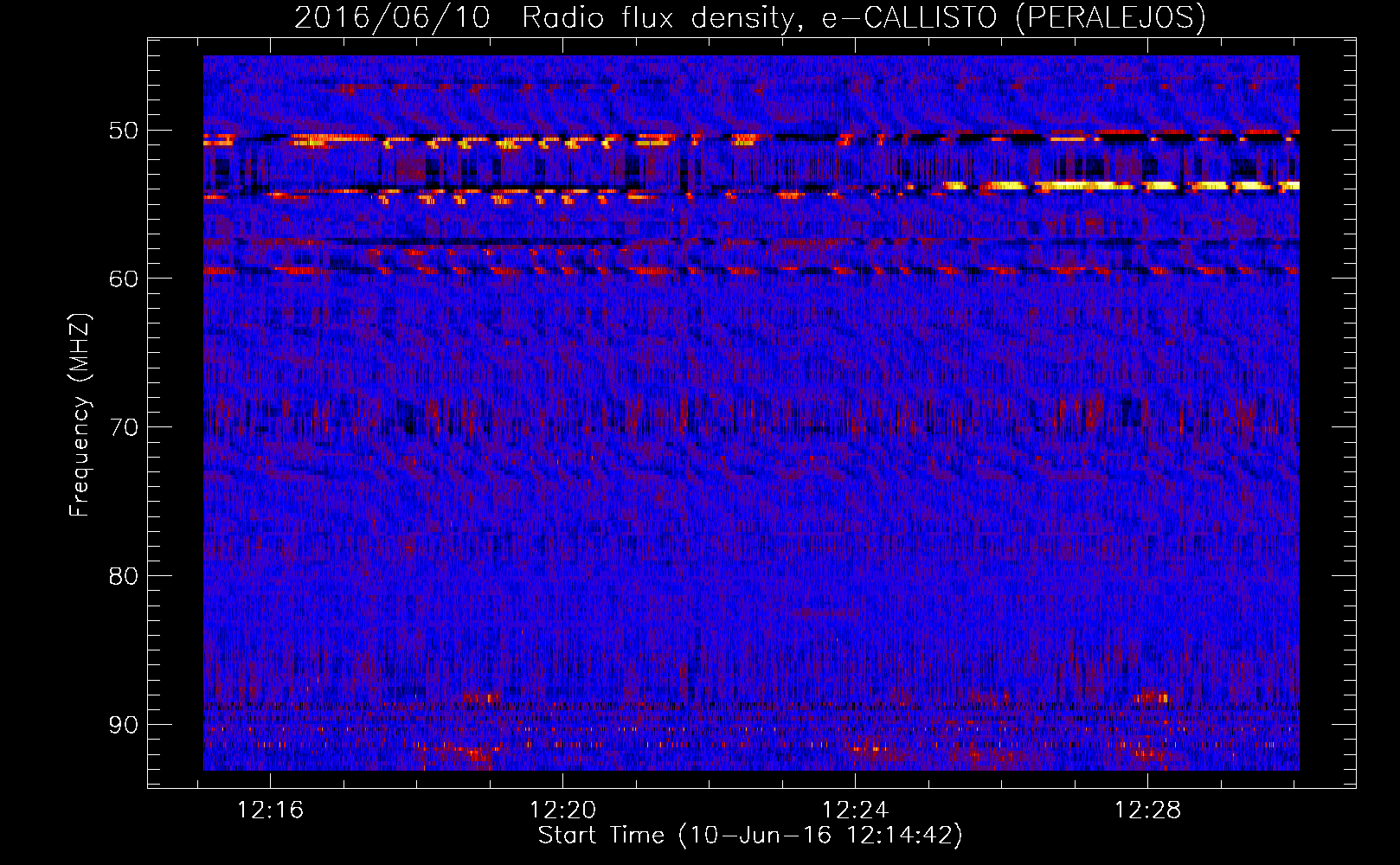Click the 90 frequency tick label

pos(124,724)
